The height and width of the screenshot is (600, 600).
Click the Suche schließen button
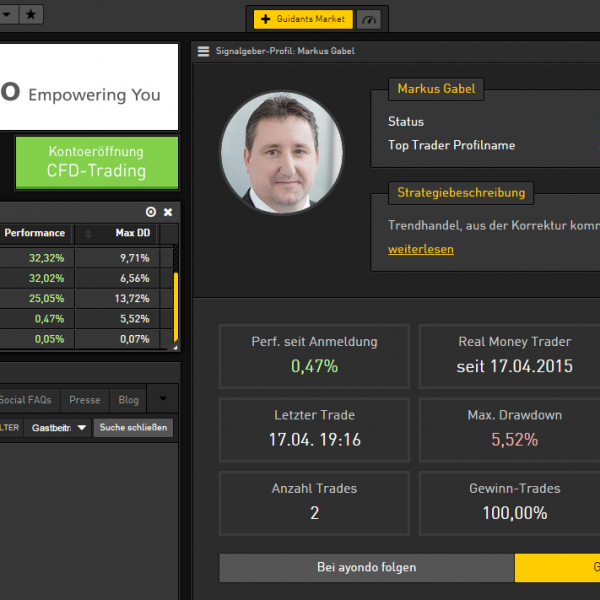pyautogui.click(x=133, y=428)
